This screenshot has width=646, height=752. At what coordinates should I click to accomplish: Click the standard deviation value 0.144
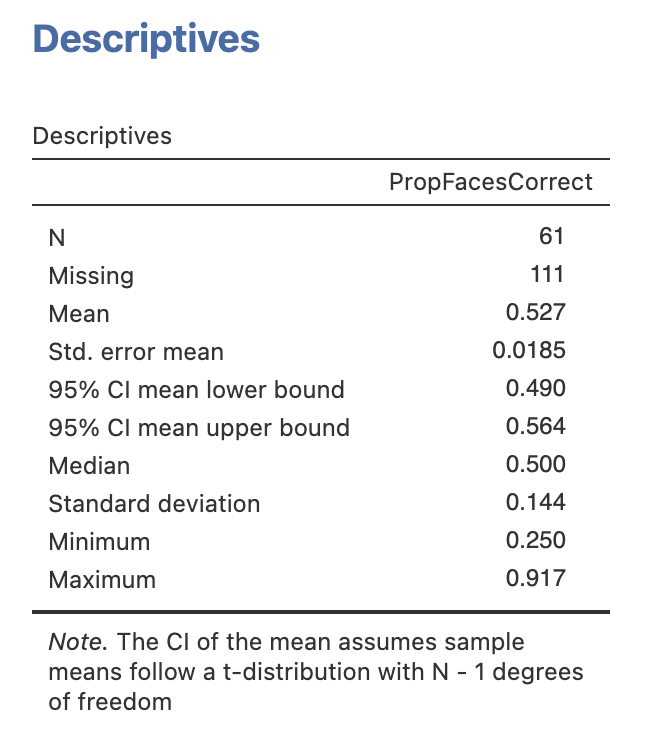(536, 502)
